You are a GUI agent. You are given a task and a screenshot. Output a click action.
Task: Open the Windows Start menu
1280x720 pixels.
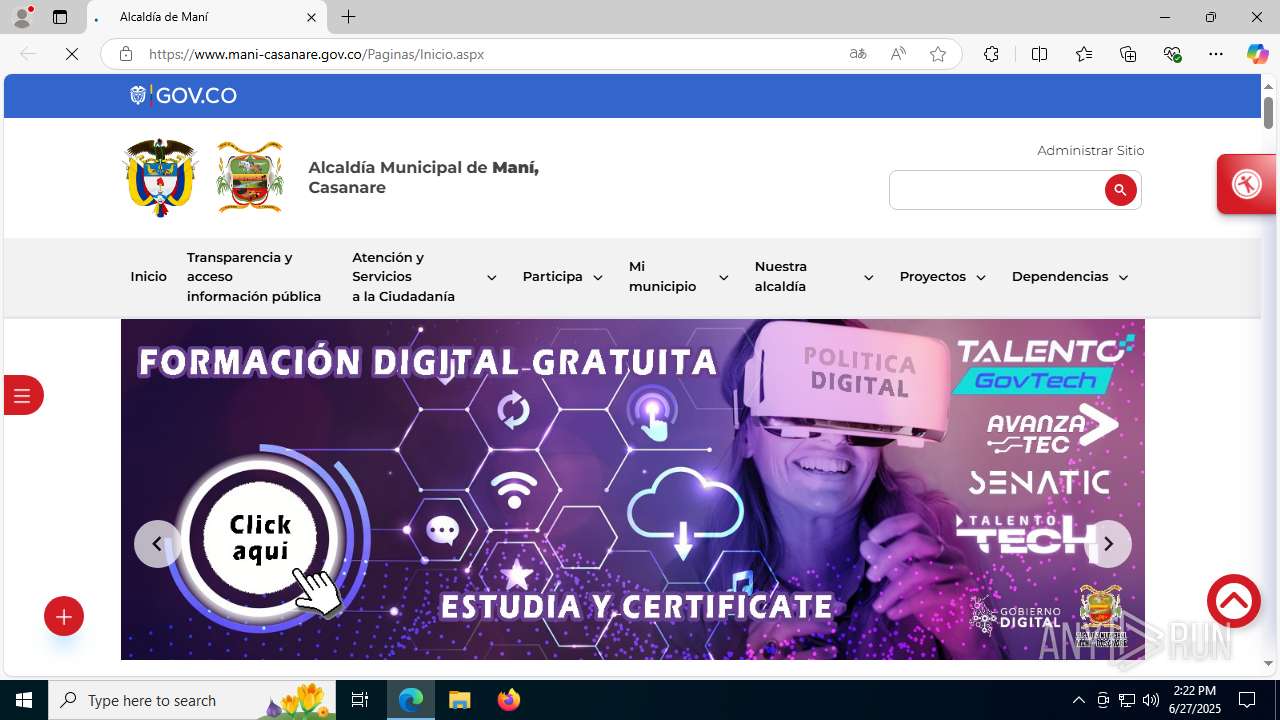[24, 700]
